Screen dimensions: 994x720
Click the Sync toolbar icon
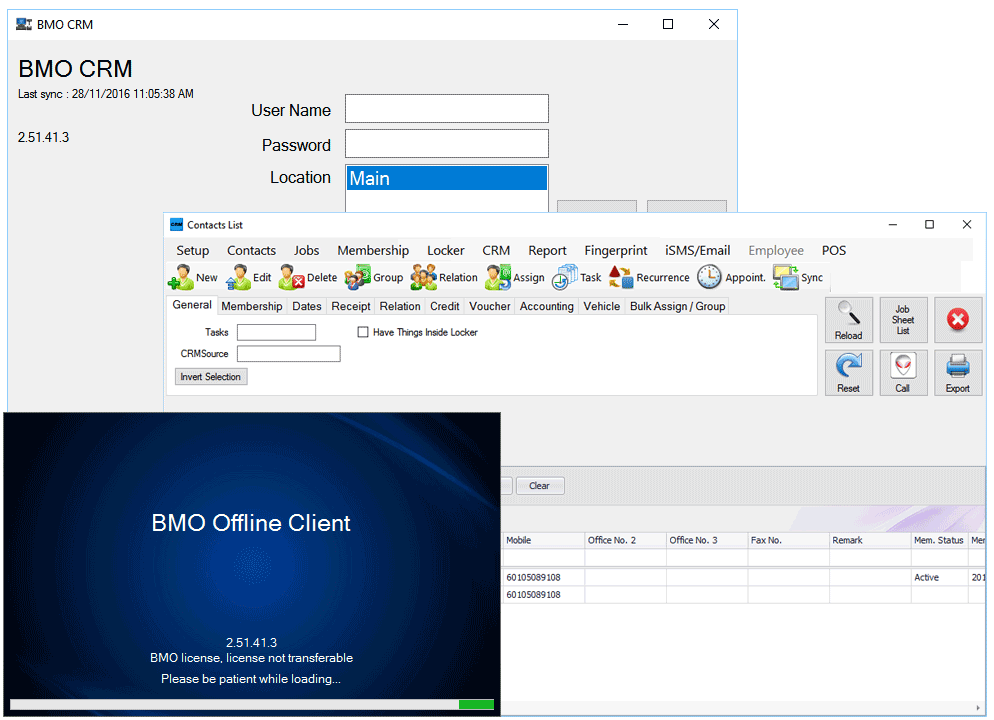tap(785, 278)
